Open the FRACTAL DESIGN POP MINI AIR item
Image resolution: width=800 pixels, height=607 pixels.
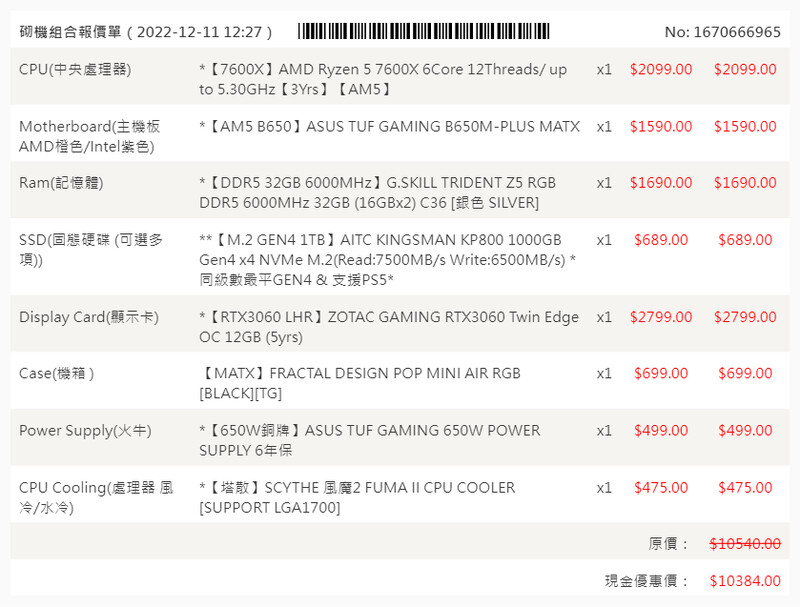click(x=360, y=383)
